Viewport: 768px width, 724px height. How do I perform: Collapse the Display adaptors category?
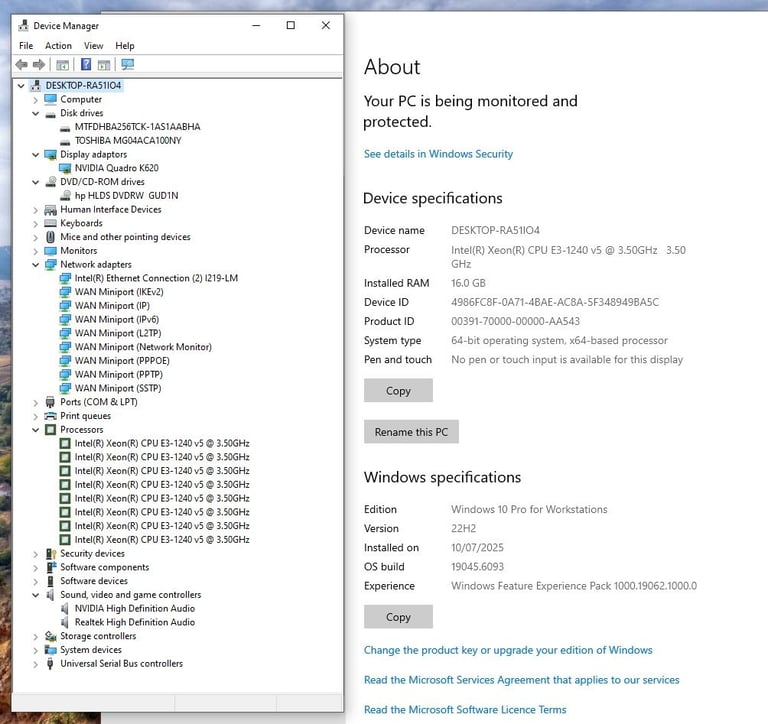35,155
